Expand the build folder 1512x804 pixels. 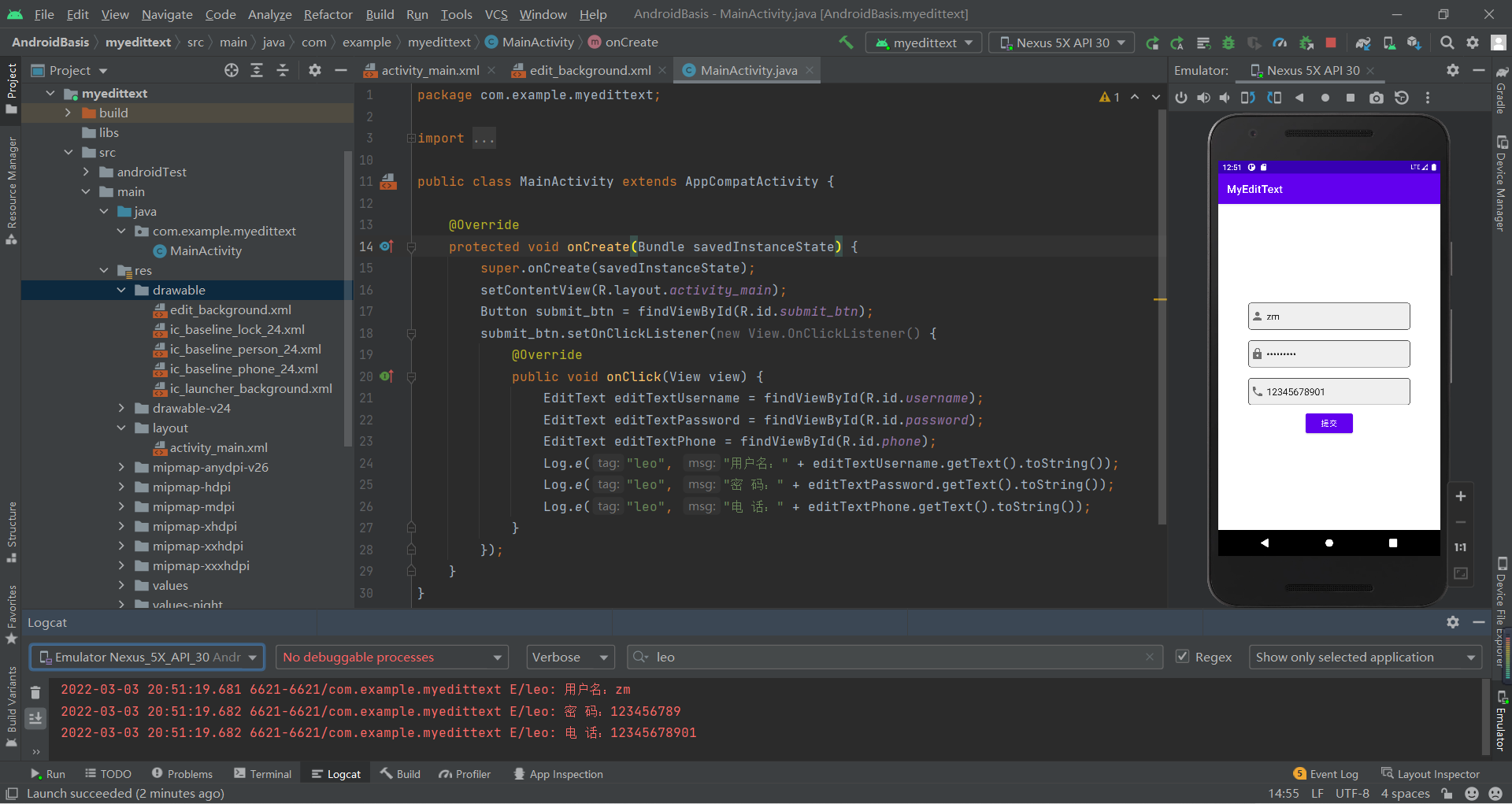68,113
